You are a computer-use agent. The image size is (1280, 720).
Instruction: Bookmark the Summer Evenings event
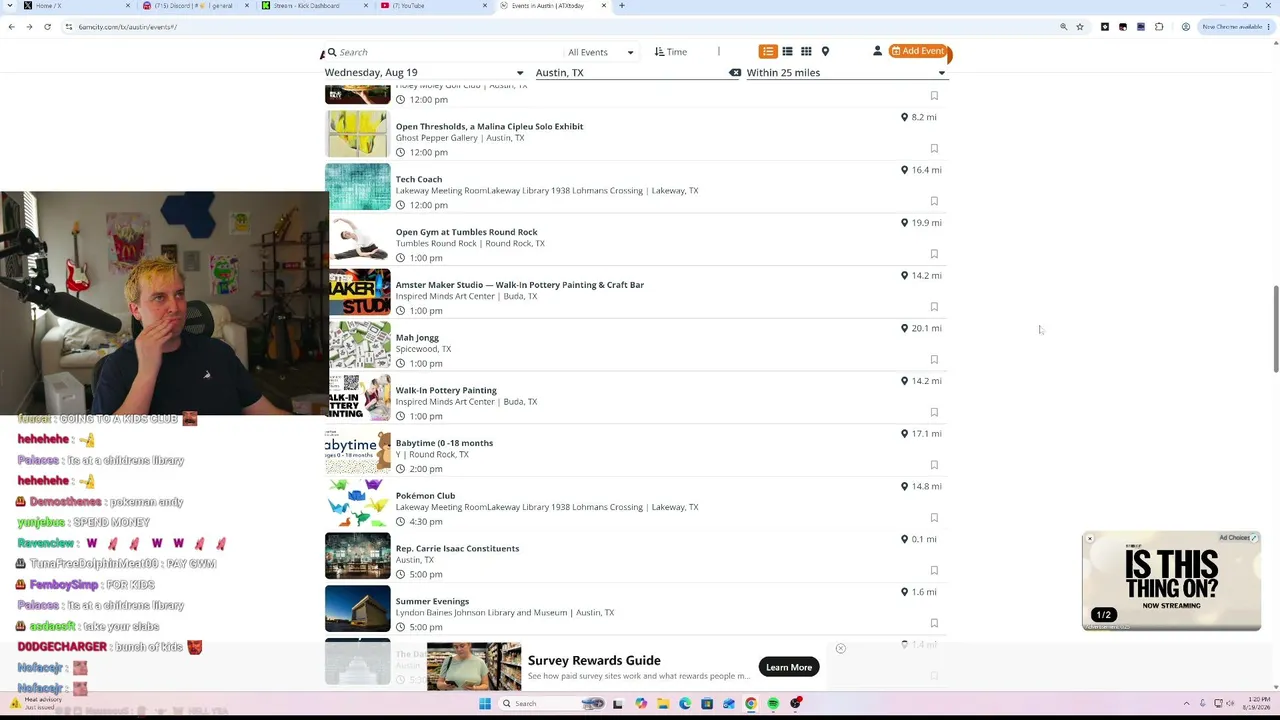click(x=934, y=623)
